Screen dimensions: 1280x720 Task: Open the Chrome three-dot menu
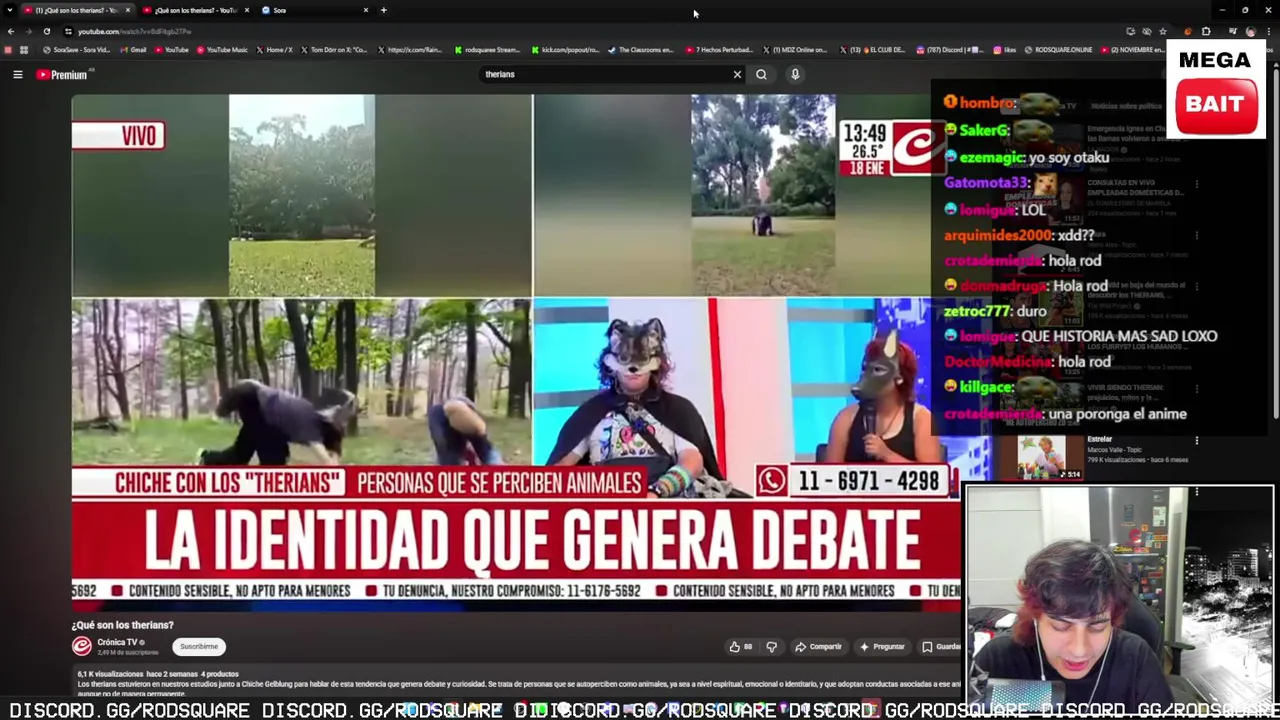pyautogui.click(x=1268, y=31)
